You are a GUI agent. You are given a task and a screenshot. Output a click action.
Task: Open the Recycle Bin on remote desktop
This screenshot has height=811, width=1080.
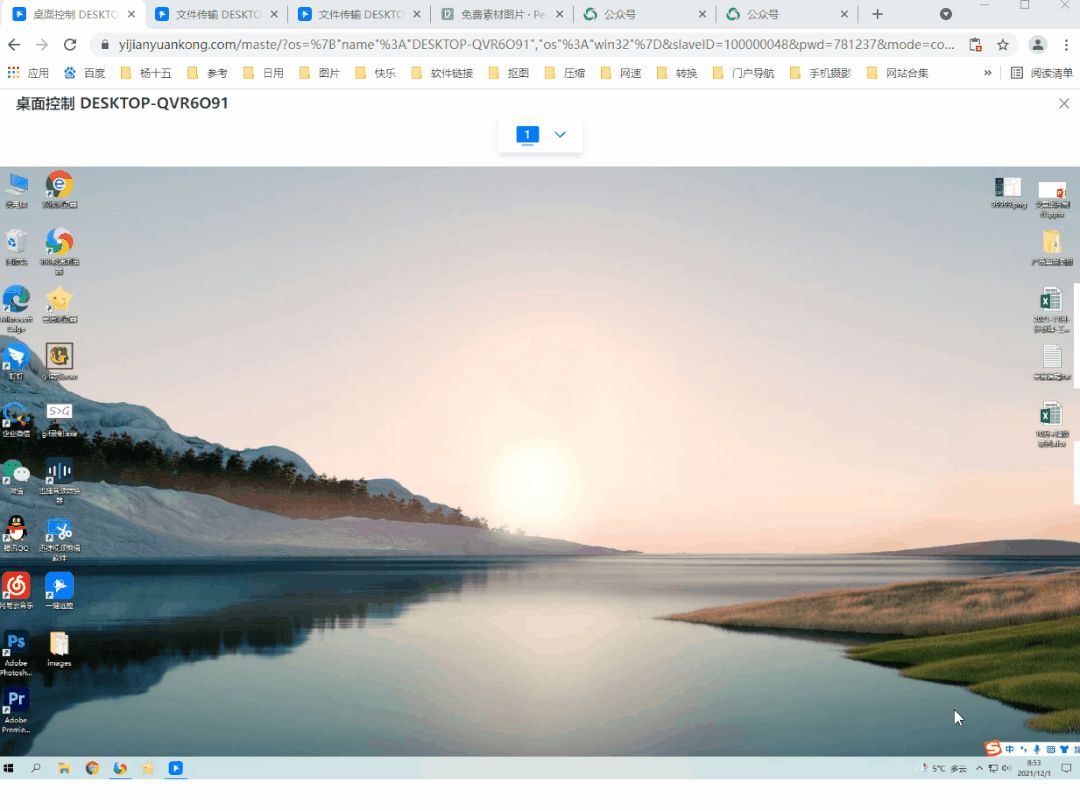click(16, 242)
